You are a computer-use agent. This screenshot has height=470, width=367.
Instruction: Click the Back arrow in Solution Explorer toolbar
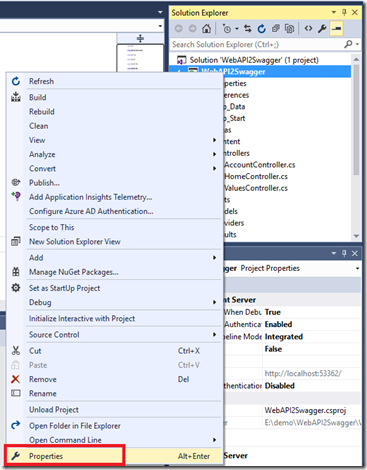click(x=179, y=29)
